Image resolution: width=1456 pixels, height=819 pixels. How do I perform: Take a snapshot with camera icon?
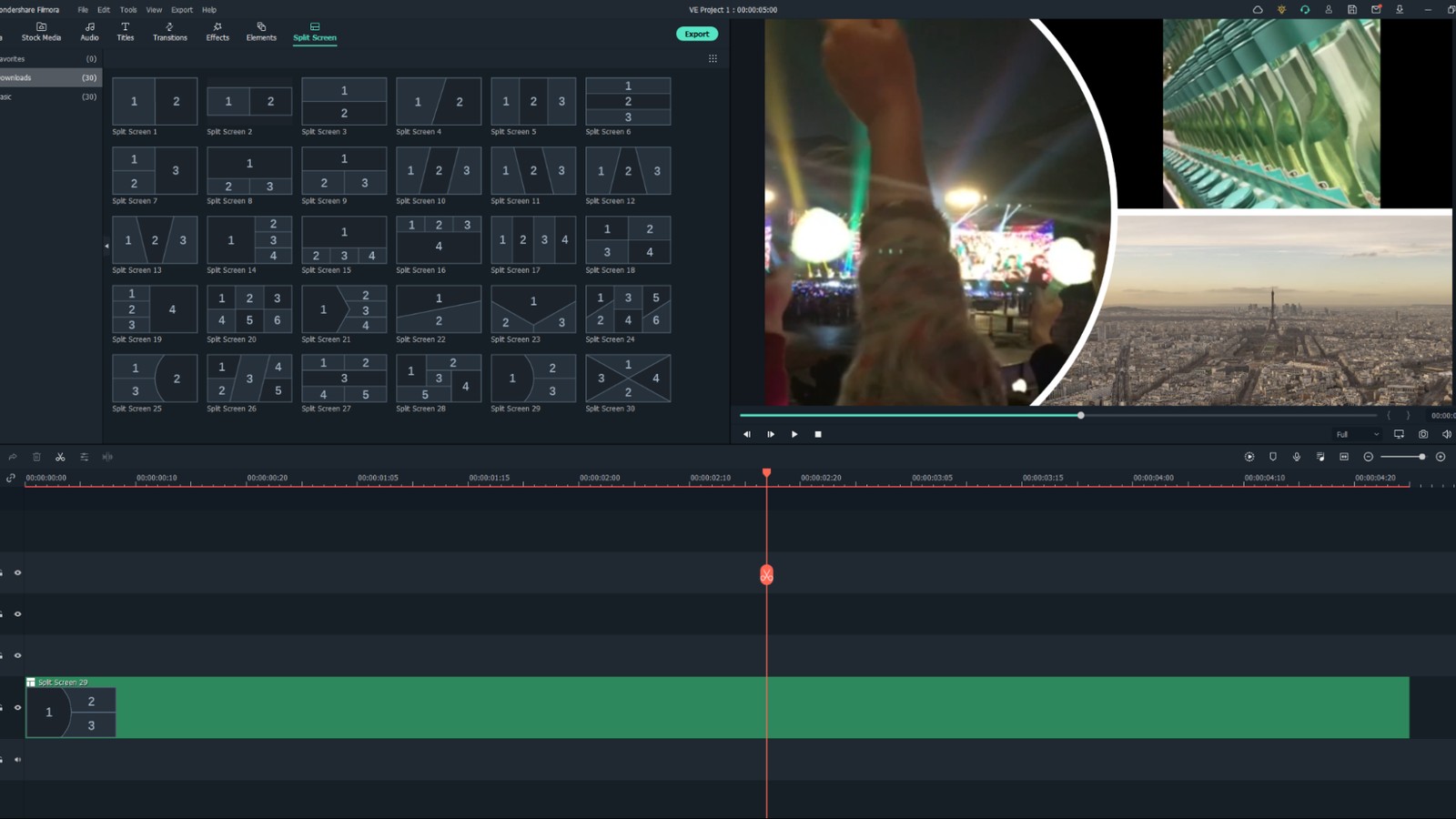click(1423, 434)
